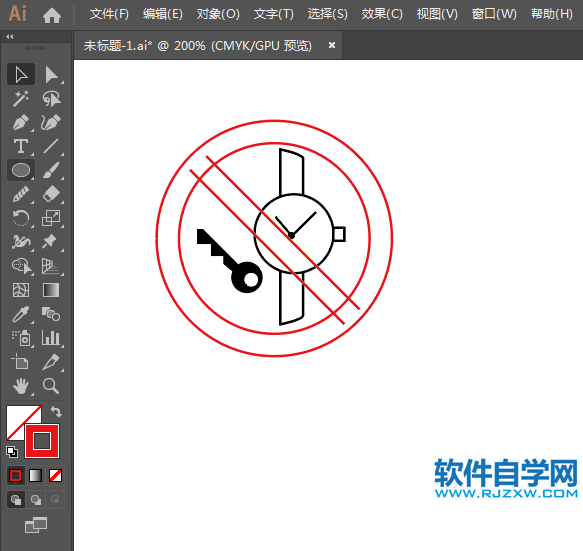Select the Artboard tool

(x=21, y=362)
